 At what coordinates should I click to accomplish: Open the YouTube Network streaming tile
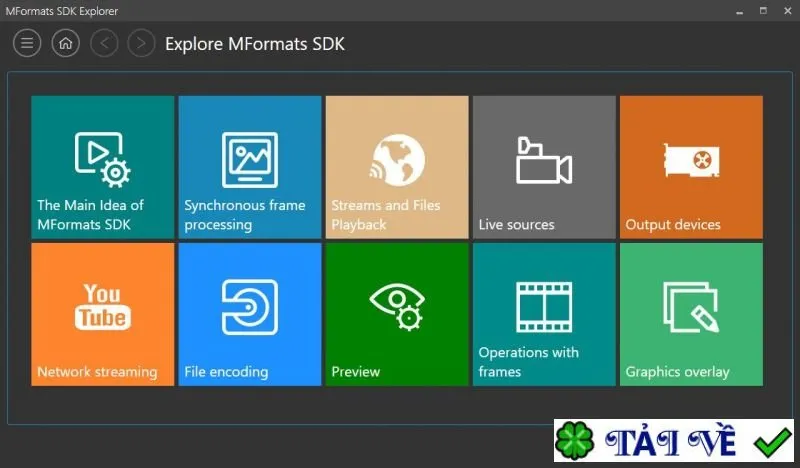tap(103, 314)
